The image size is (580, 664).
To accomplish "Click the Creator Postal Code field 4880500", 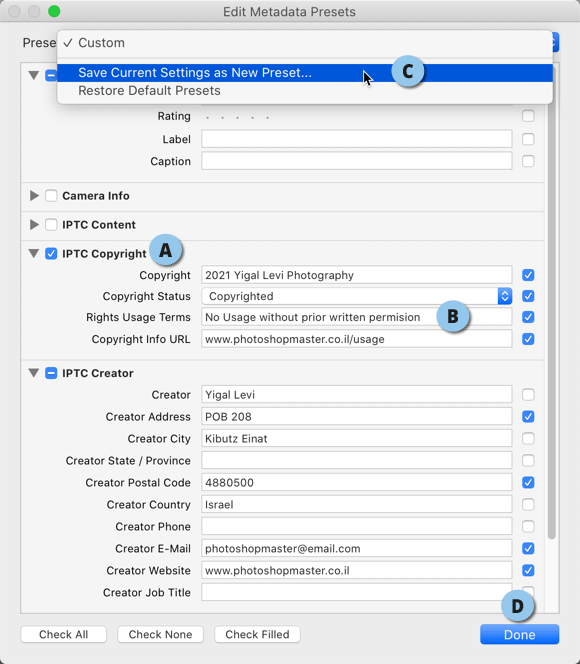I will pos(357,482).
